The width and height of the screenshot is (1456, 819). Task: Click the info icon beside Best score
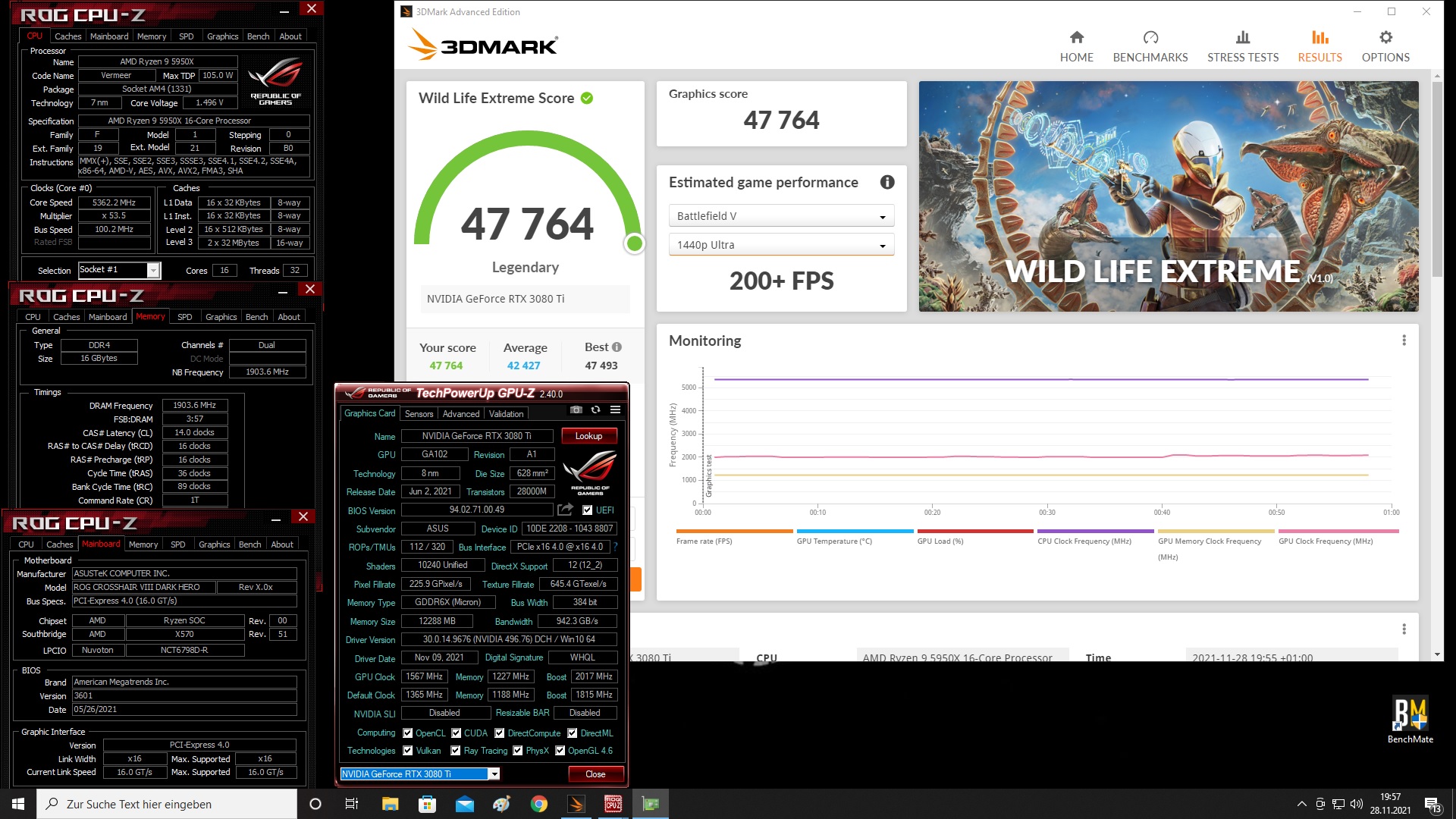[617, 347]
